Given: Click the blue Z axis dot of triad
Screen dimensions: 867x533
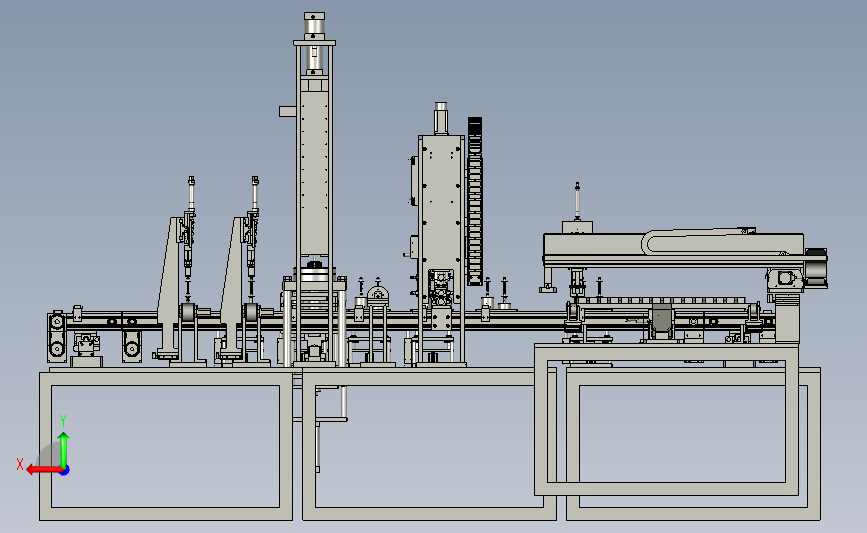Looking at the screenshot, I should point(65,471).
